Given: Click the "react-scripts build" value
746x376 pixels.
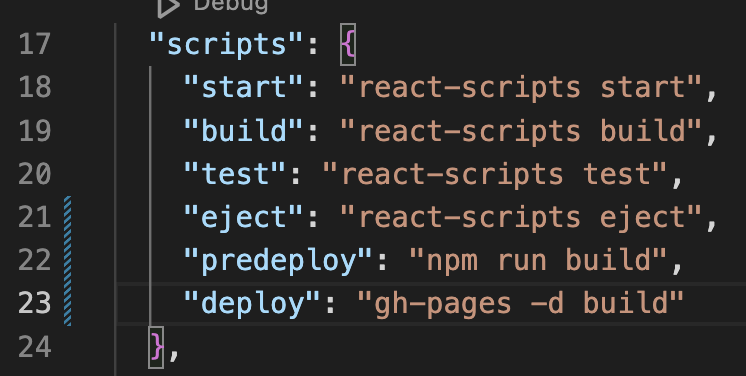Looking at the screenshot, I should coord(521,131).
